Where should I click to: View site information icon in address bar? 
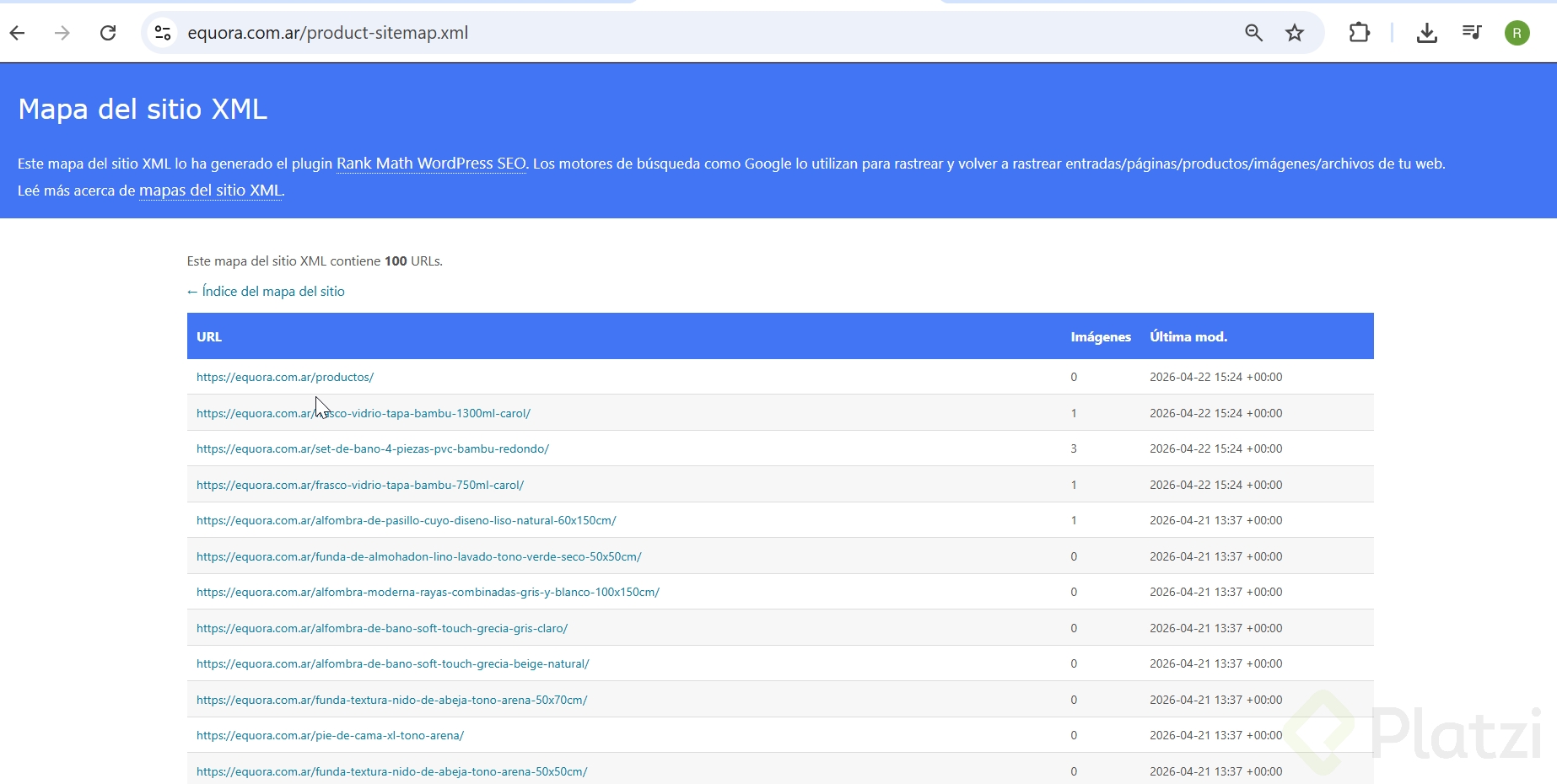pos(163,33)
